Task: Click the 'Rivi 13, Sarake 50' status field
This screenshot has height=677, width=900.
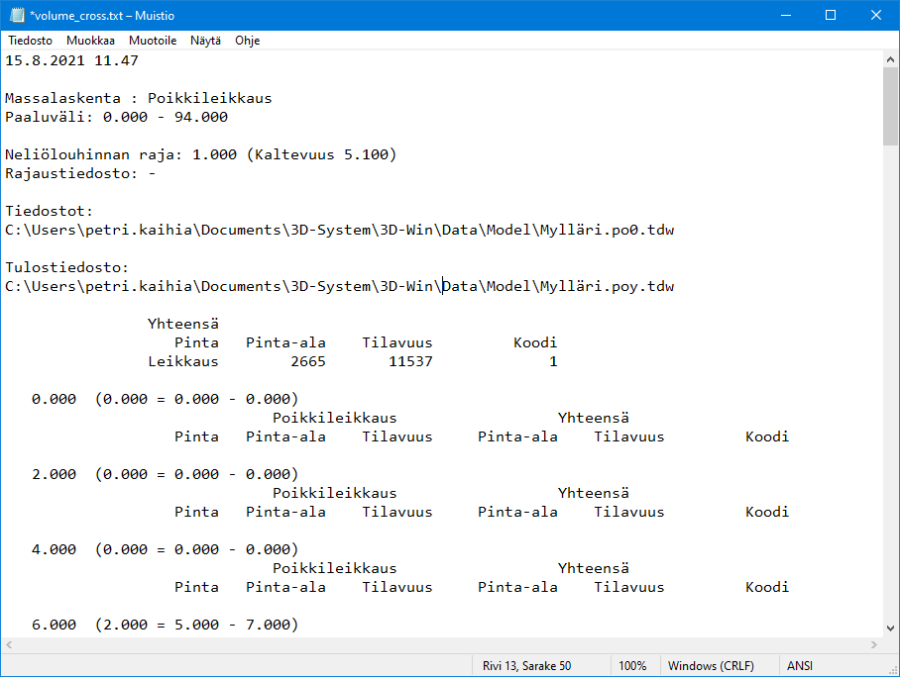Action: (x=527, y=666)
